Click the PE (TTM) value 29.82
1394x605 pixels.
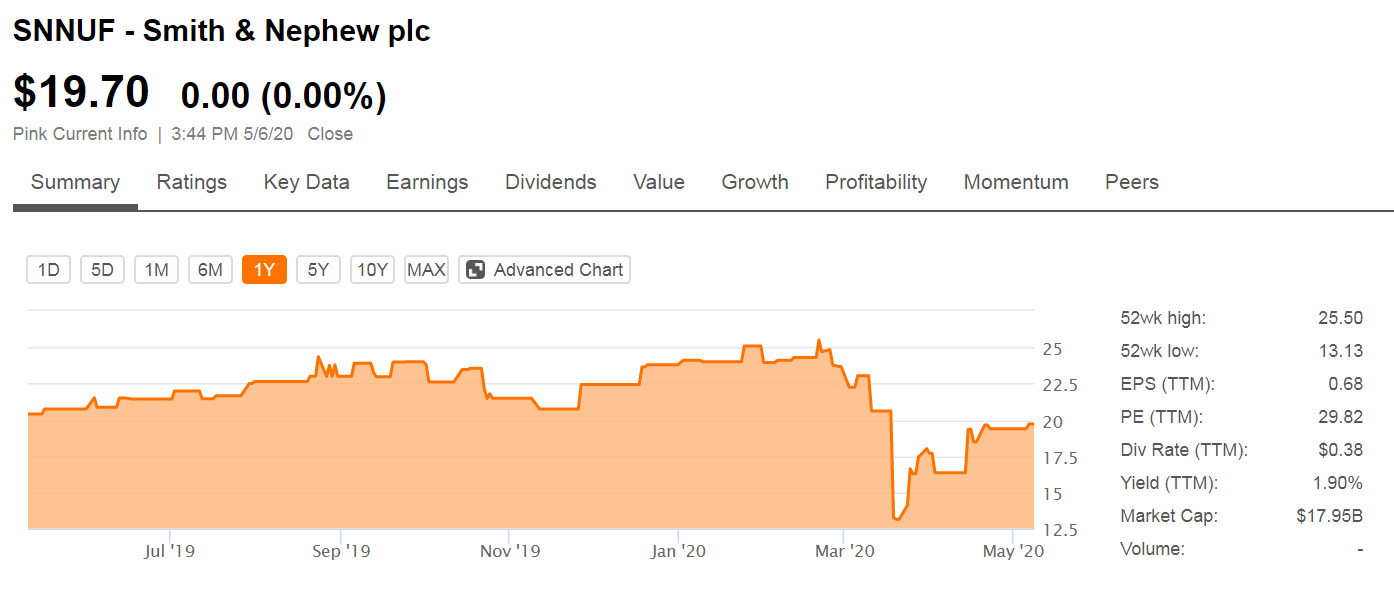(x=1340, y=417)
